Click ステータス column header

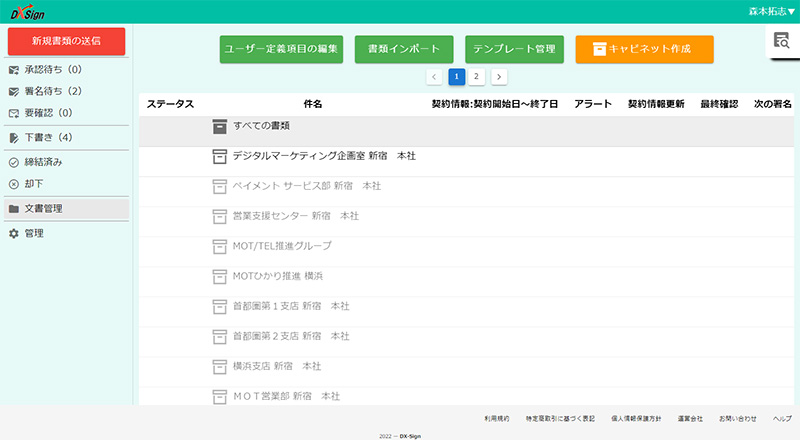click(x=170, y=104)
